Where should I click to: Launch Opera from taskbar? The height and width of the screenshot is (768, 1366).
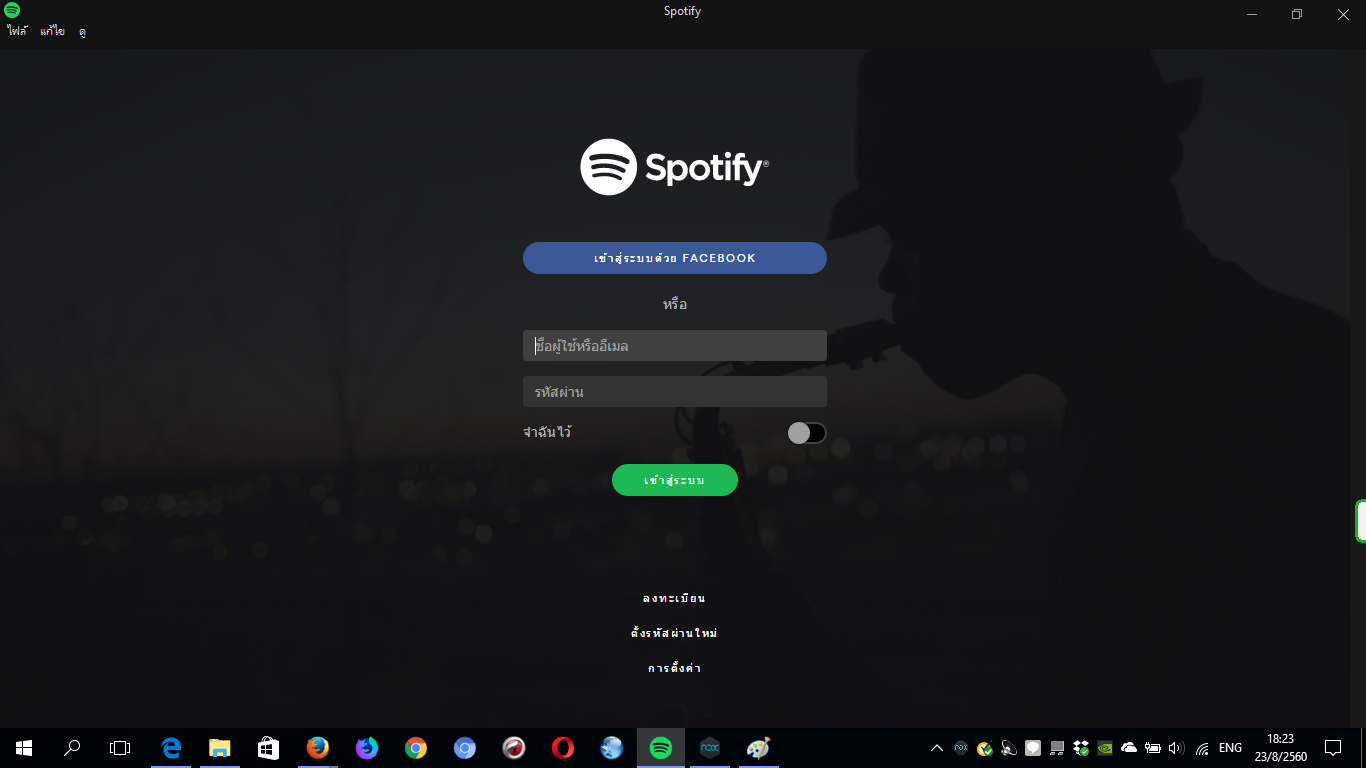563,747
